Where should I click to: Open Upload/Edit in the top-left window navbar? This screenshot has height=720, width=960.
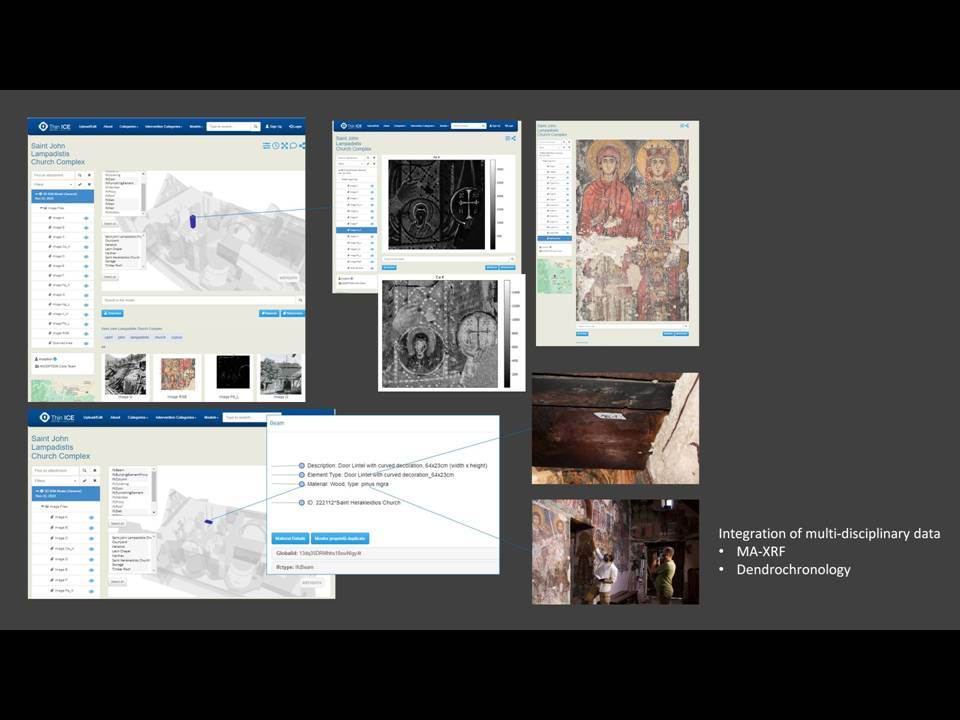(88, 127)
